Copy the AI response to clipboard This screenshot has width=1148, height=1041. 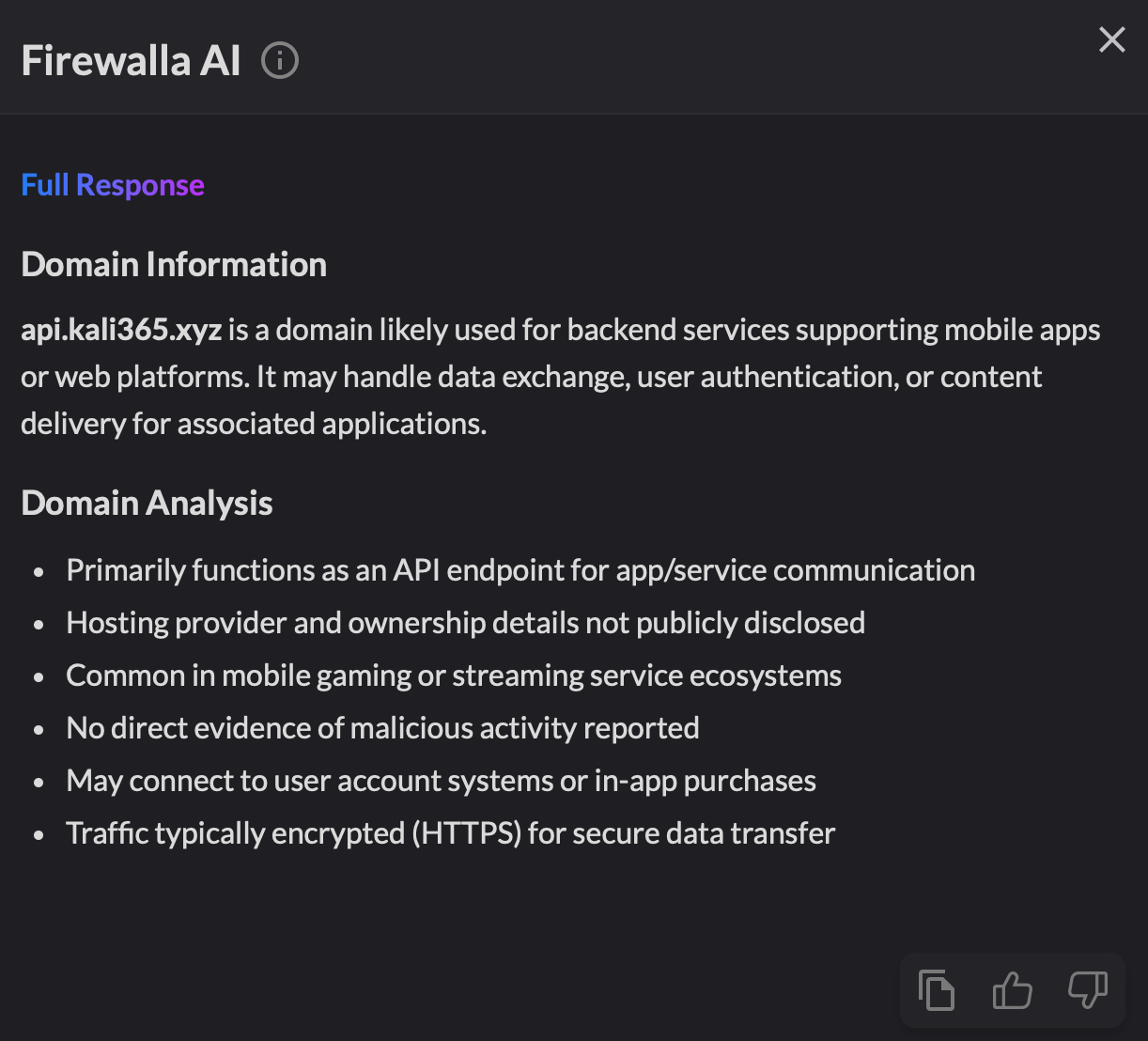[x=937, y=990]
